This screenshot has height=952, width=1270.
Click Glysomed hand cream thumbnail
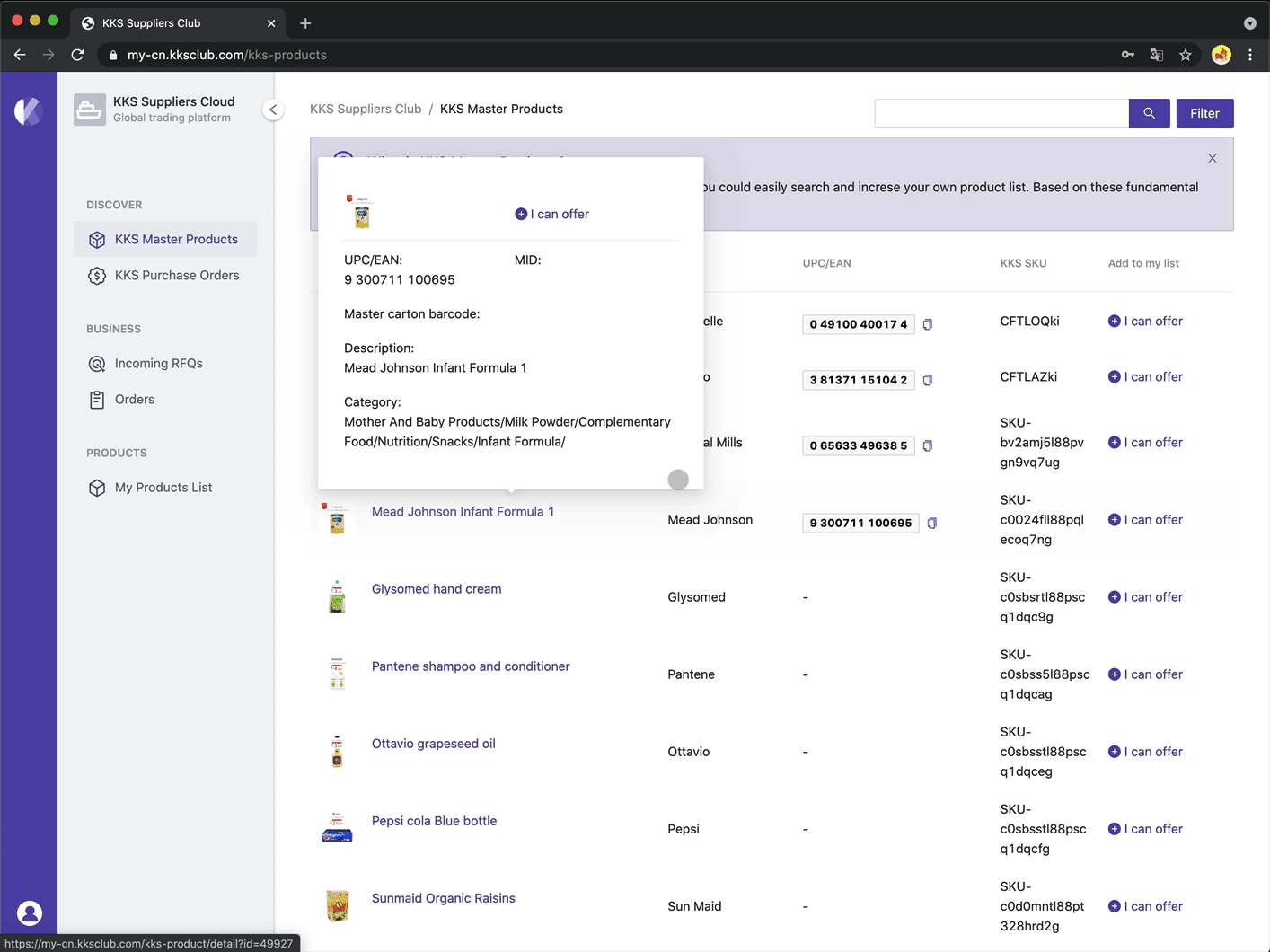pos(337,596)
